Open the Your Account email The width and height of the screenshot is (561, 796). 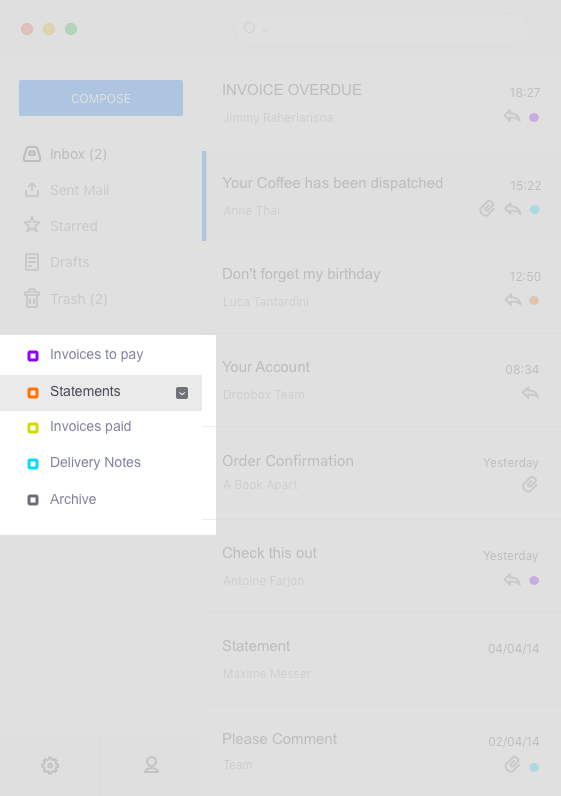click(382, 380)
